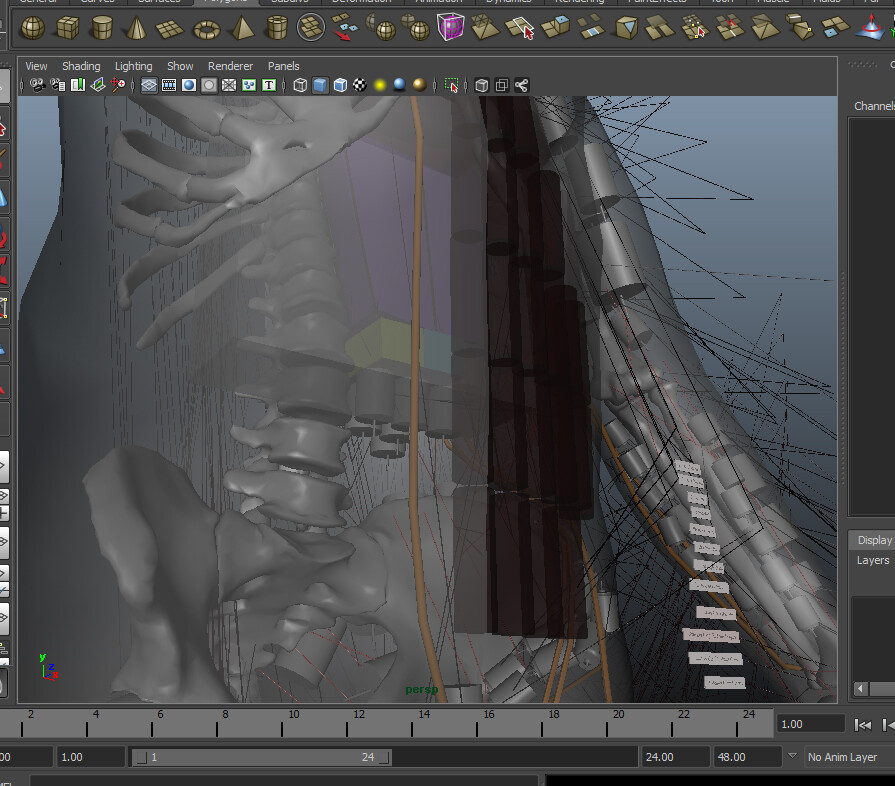This screenshot has width=895, height=786.
Task: Open the Panels menu
Action: click(283, 66)
